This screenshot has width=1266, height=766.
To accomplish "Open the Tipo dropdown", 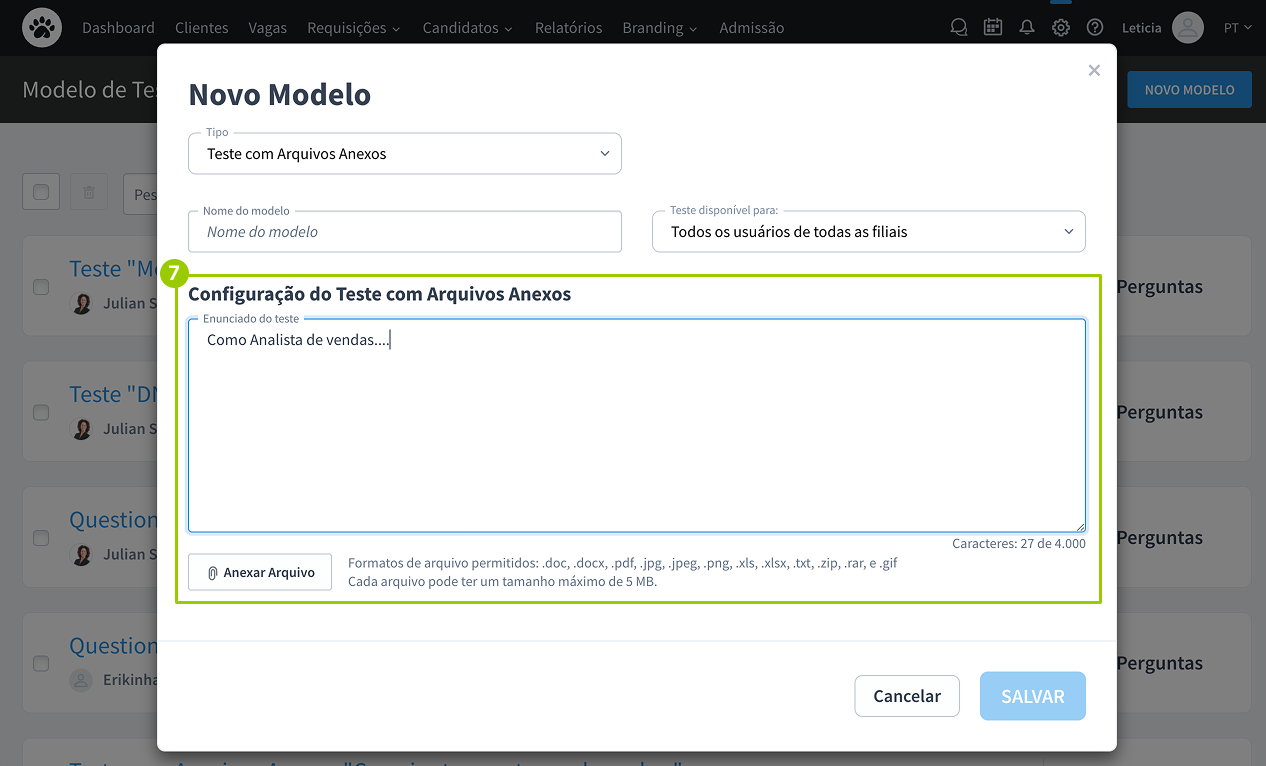I will 404,154.
